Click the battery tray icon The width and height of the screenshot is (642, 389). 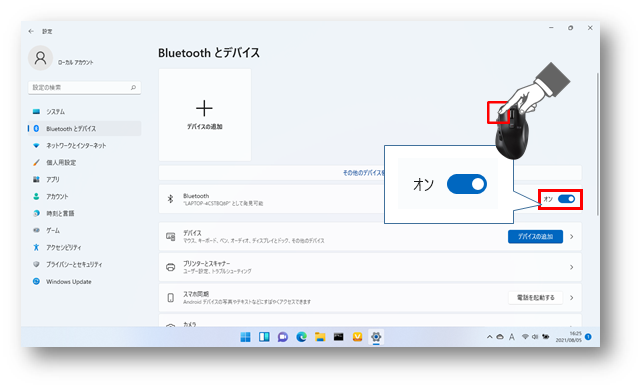click(x=546, y=337)
